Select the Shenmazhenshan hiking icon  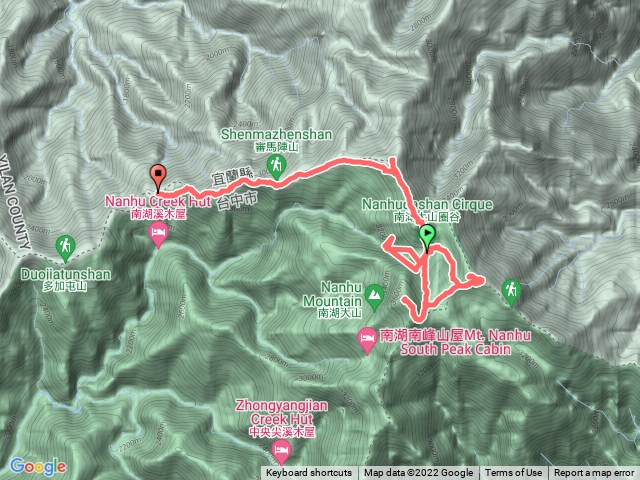click(276, 167)
